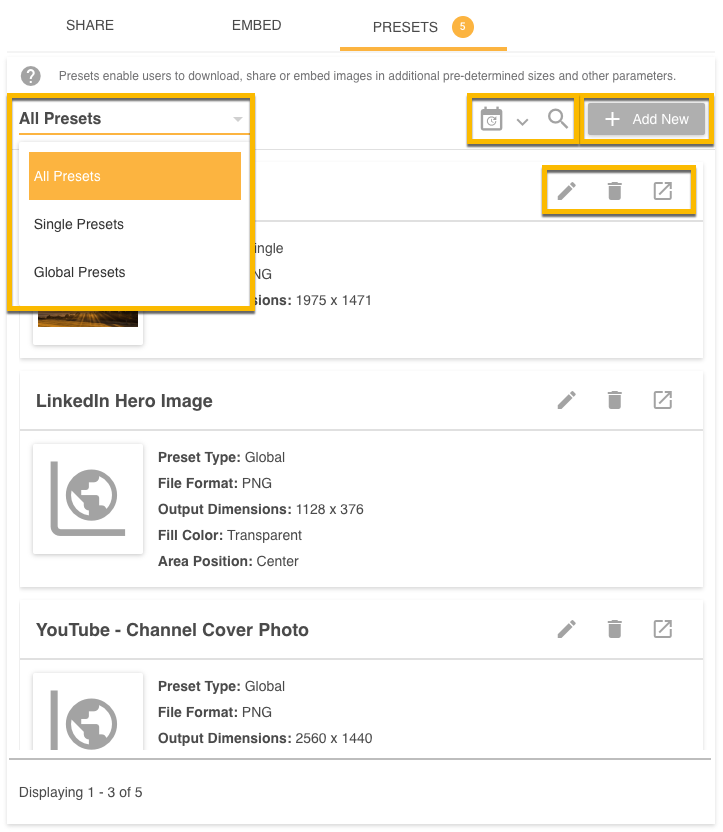This screenshot has height=832, width=723.
Task: Open the first preset in new window
Action: point(662,191)
